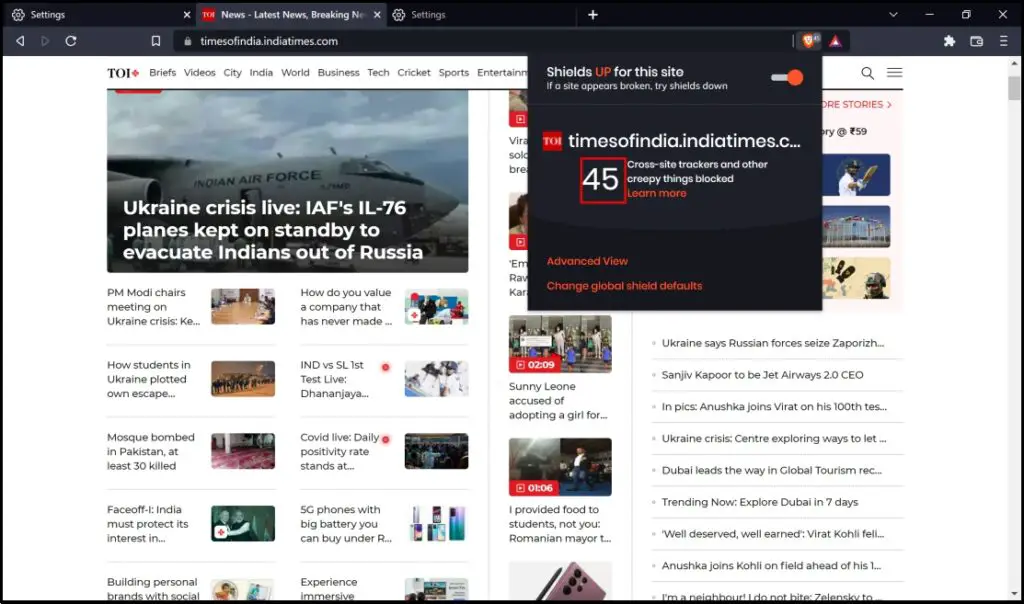Click Learn more in Shields panel
Image resolution: width=1024 pixels, height=604 pixels.
tap(656, 193)
